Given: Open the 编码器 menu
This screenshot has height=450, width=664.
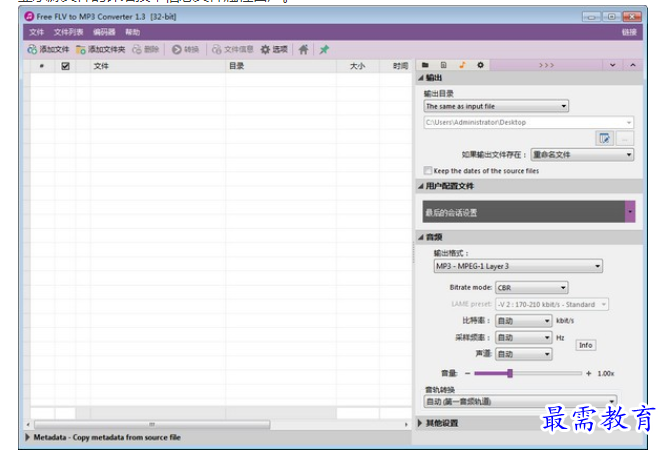Looking at the screenshot, I should coord(104,32).
